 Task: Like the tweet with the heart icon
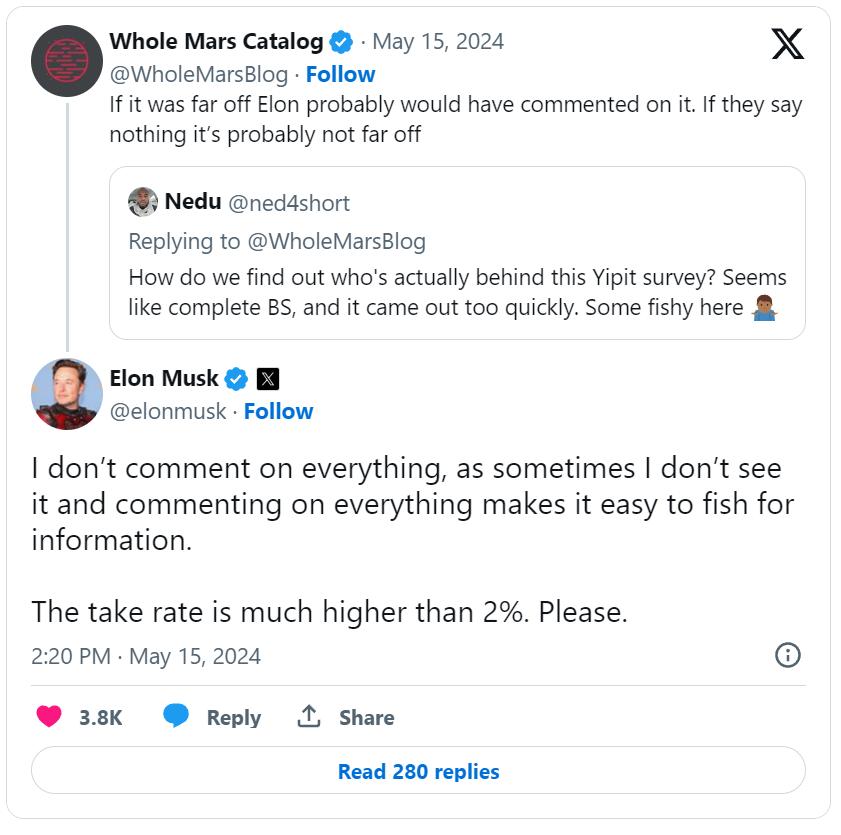click(x=49, y=717)
